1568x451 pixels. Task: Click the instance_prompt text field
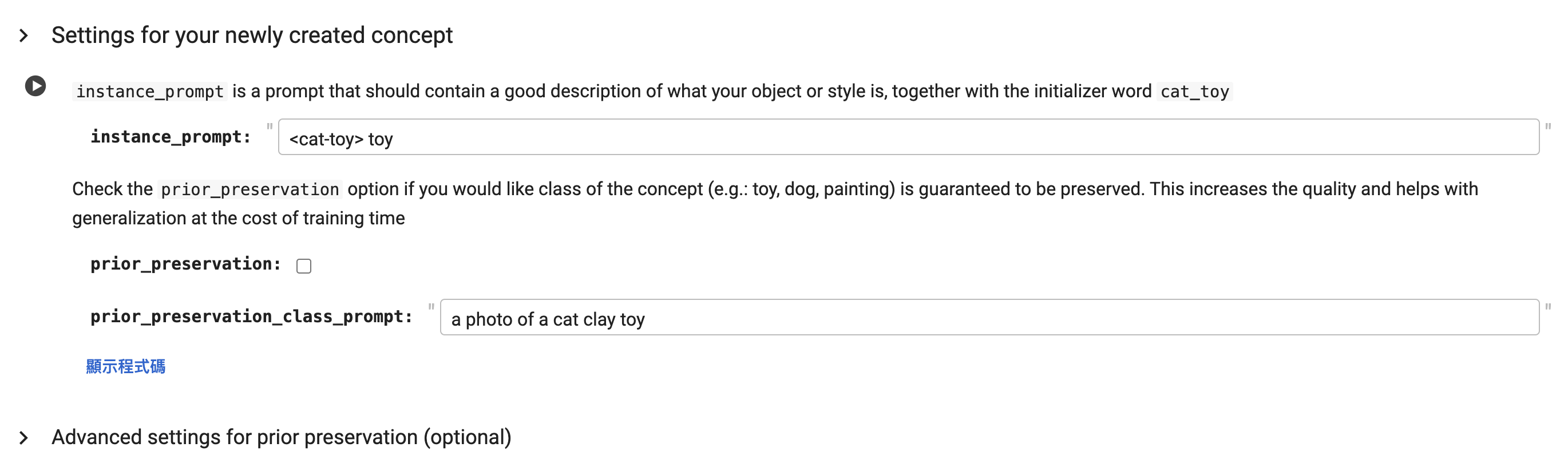pos(908,137)
